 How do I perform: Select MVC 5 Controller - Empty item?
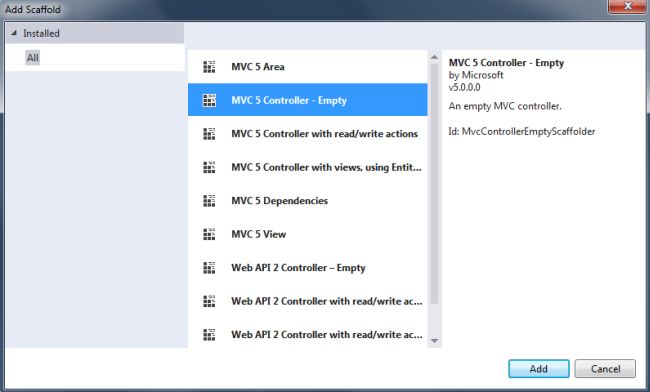click(308, 100)
